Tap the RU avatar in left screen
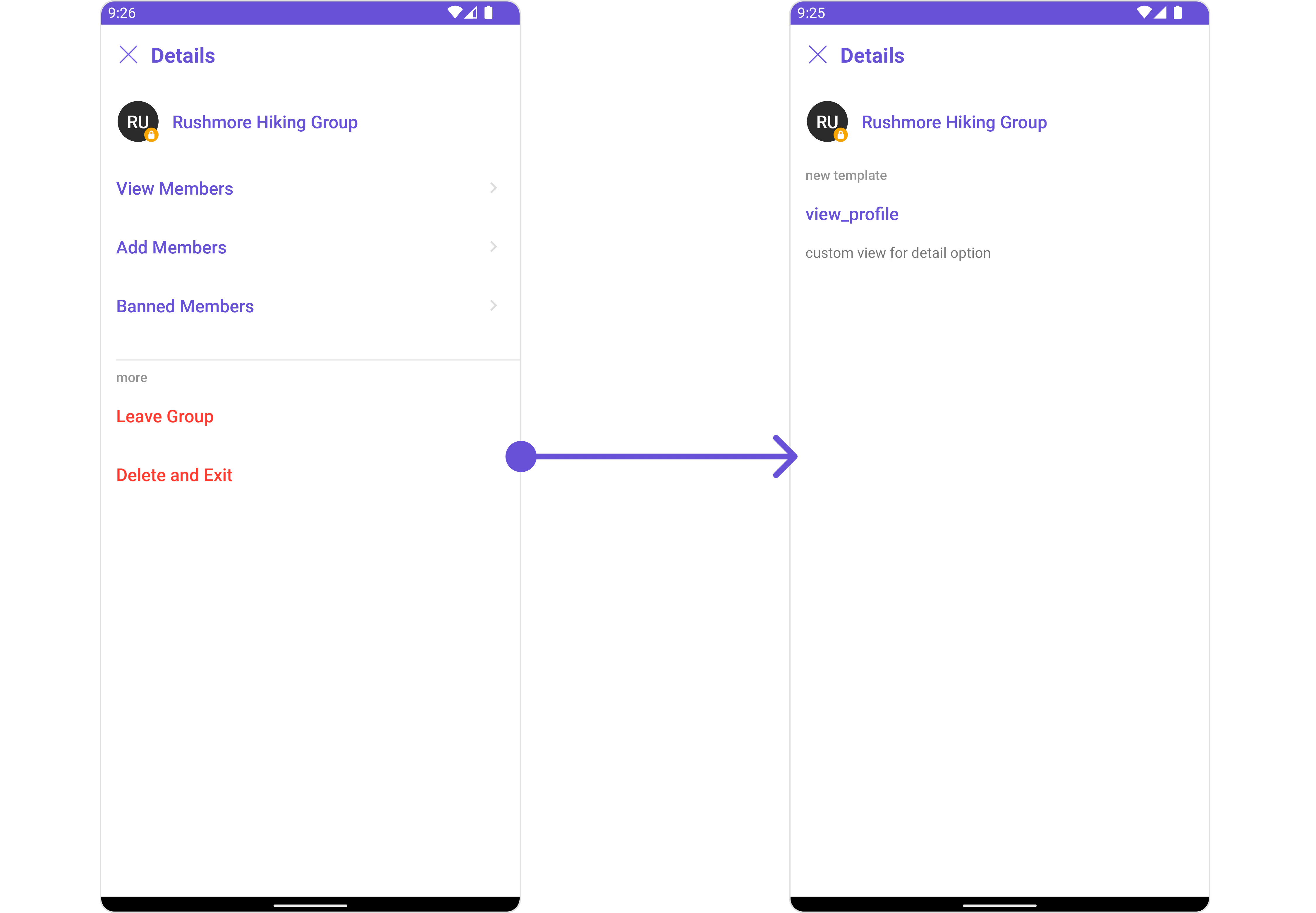The image size is (1316, 913). tap(138, 121)
